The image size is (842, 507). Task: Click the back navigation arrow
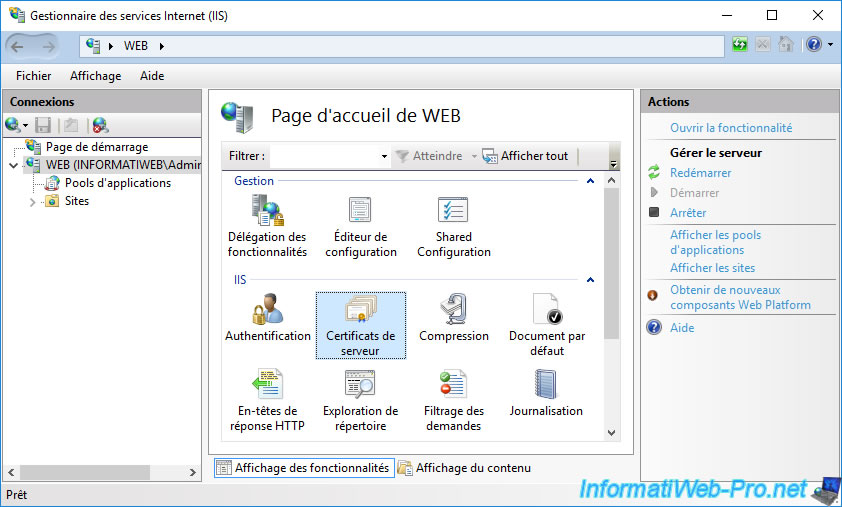point(17,47)
